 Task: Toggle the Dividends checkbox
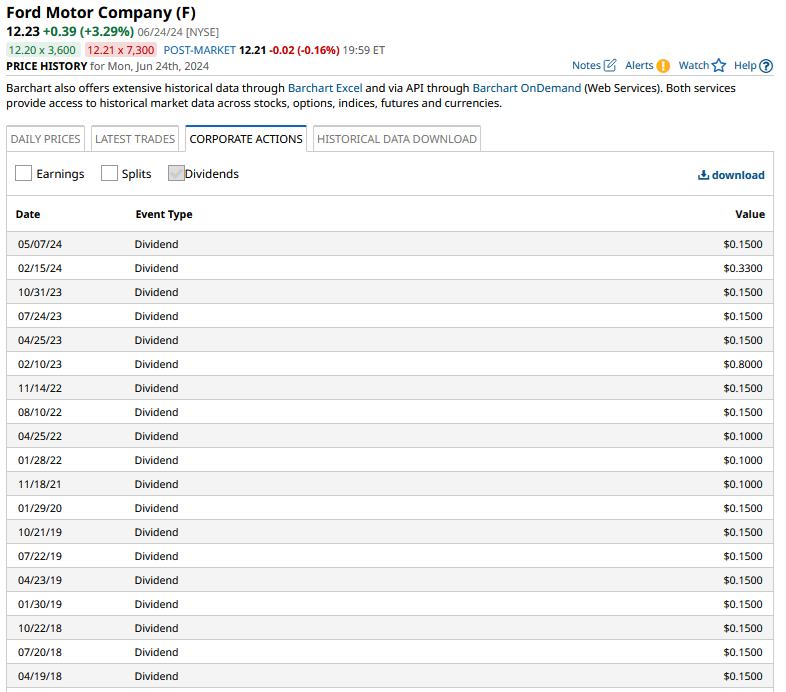(176, 173)
